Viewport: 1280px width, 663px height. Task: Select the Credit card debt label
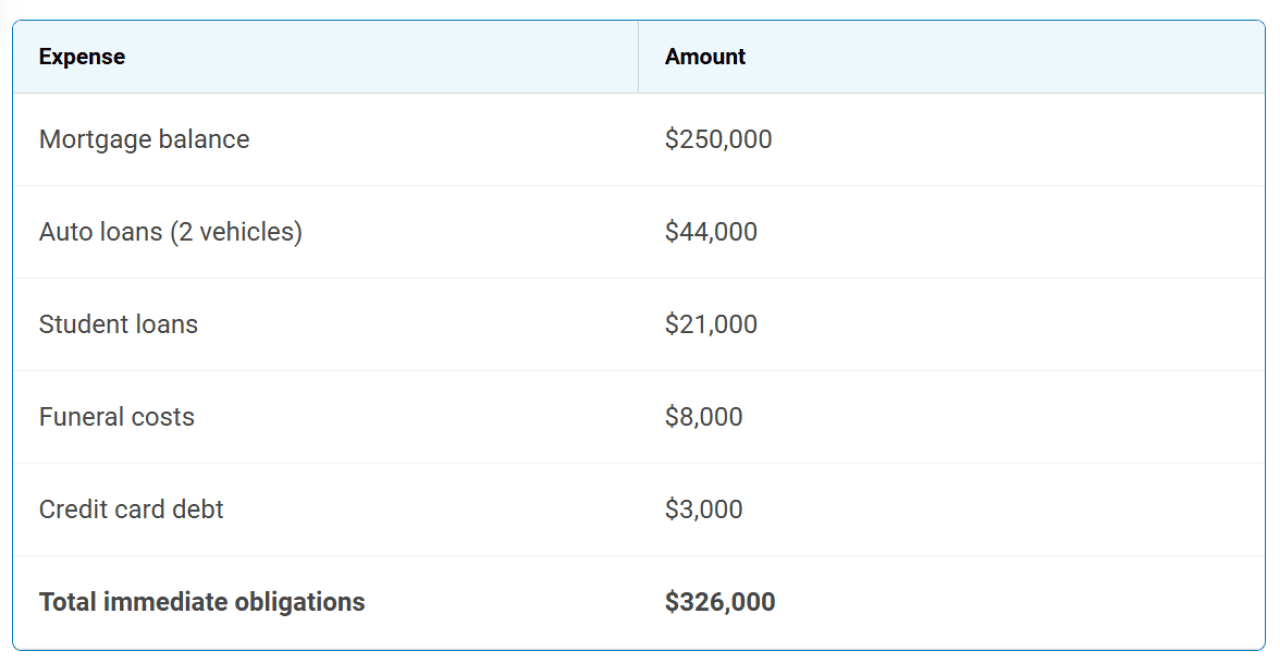131,510
